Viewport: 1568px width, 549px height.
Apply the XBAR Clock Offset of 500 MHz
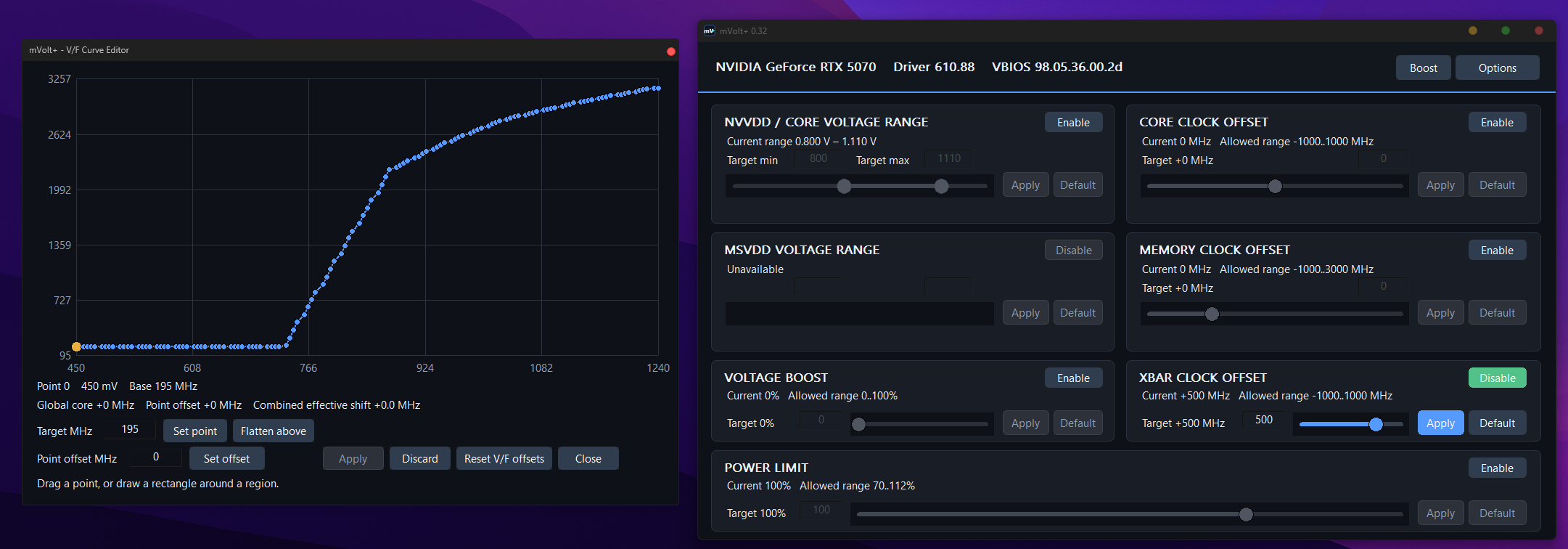click(1441, 423)
